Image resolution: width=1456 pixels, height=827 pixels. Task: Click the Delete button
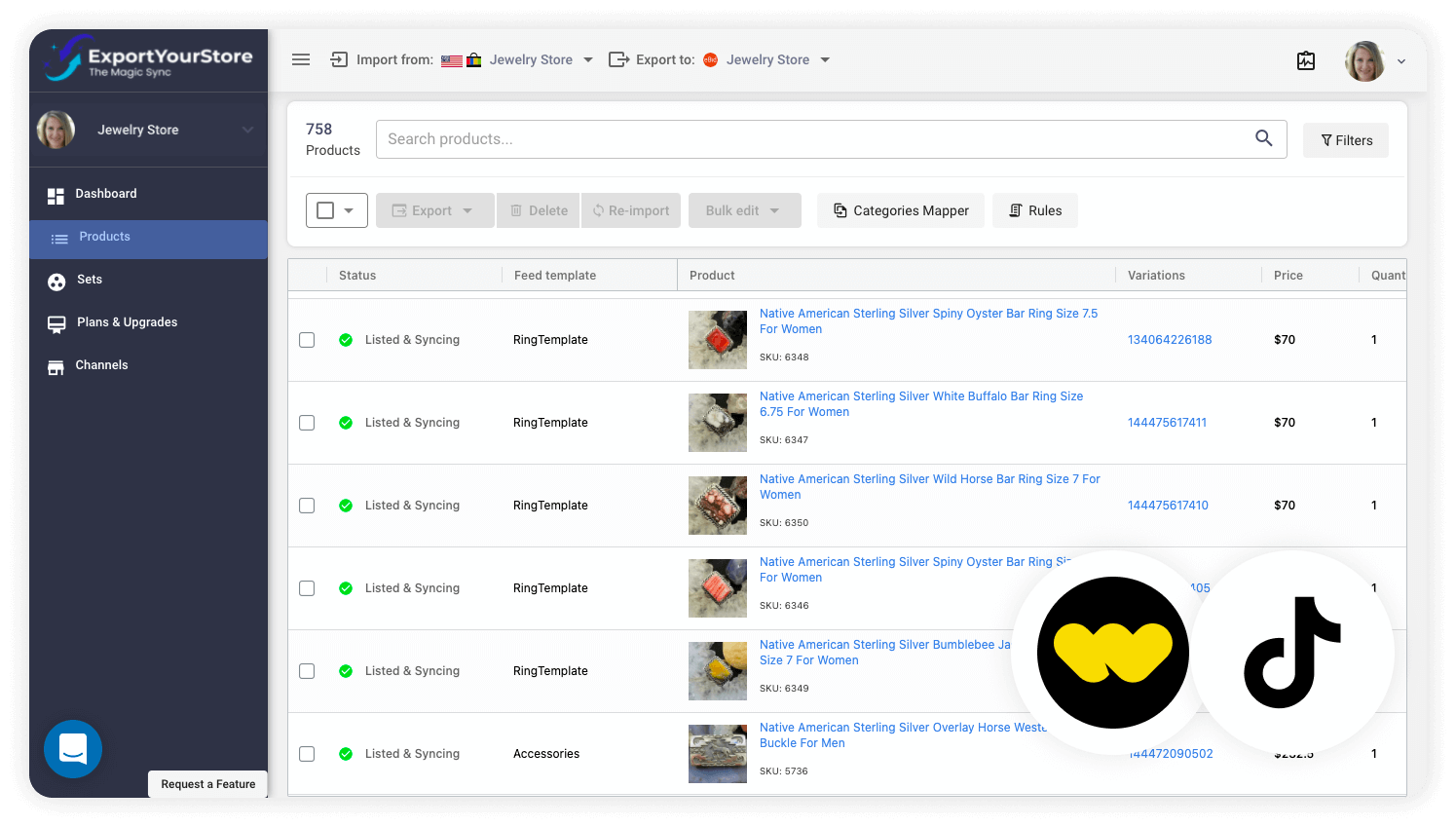pos(539,210)
